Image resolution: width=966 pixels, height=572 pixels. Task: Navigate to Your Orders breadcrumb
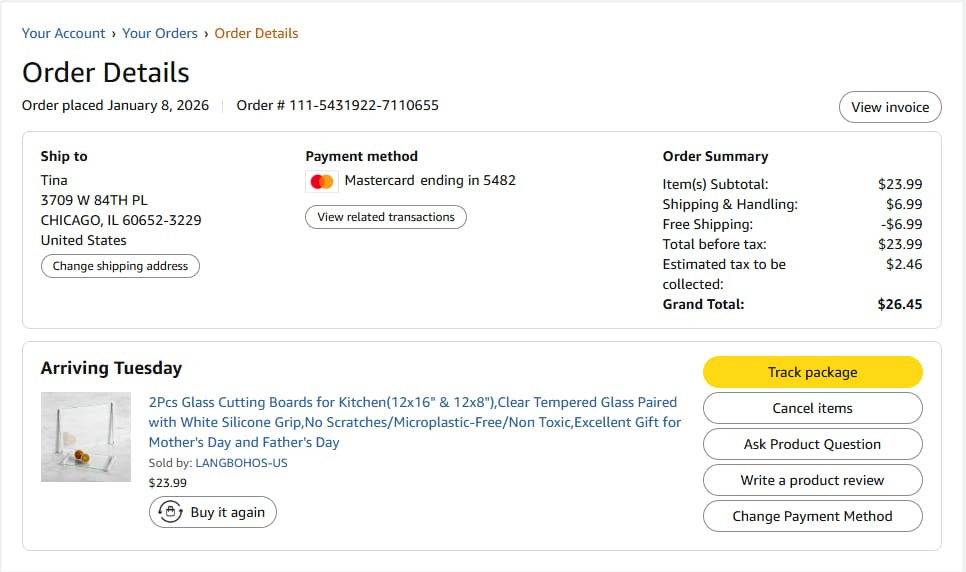(160, 33)
